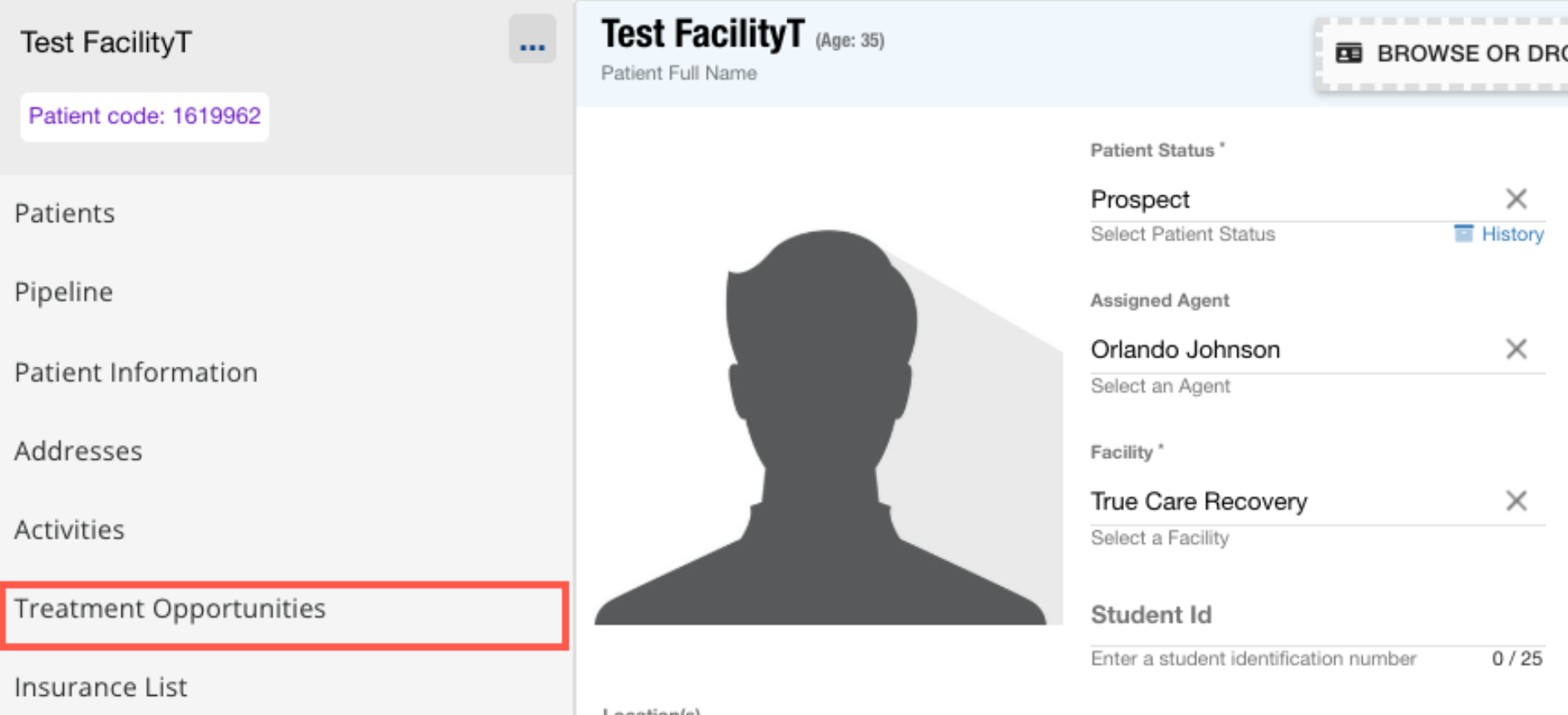Select Patient Information in the sidebar

(136, 372)
